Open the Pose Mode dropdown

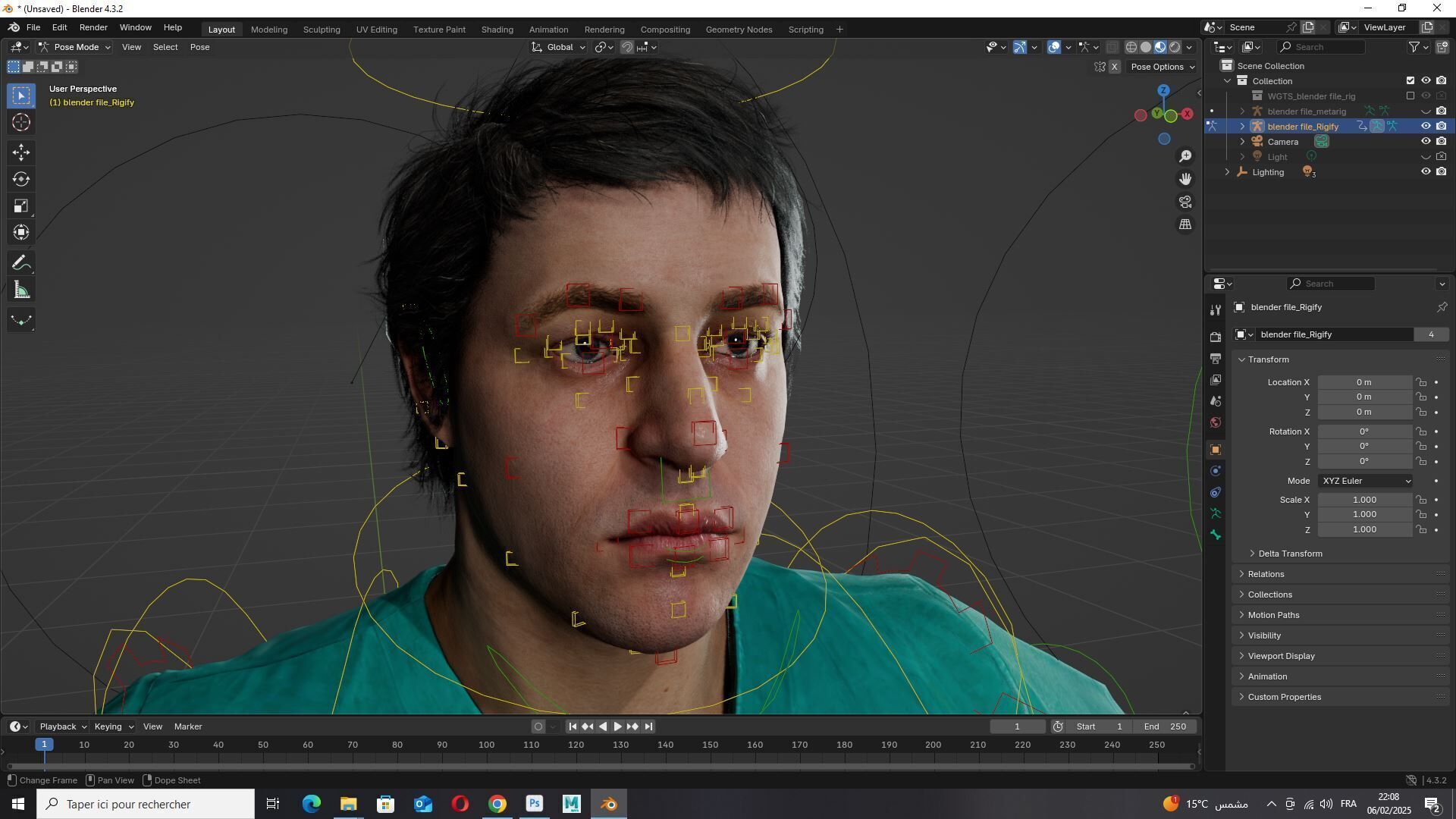pyautogui.click(x=76, y=47)
